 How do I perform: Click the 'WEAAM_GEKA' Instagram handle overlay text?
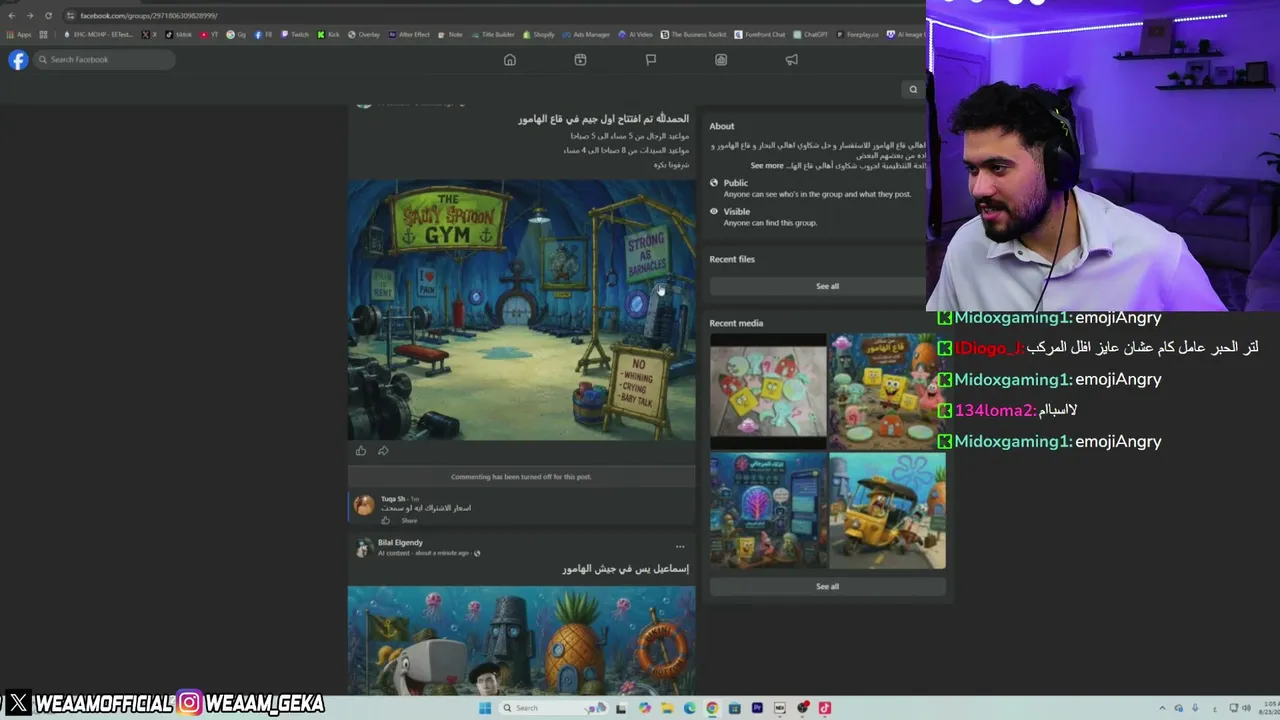[x=265, y=705]
